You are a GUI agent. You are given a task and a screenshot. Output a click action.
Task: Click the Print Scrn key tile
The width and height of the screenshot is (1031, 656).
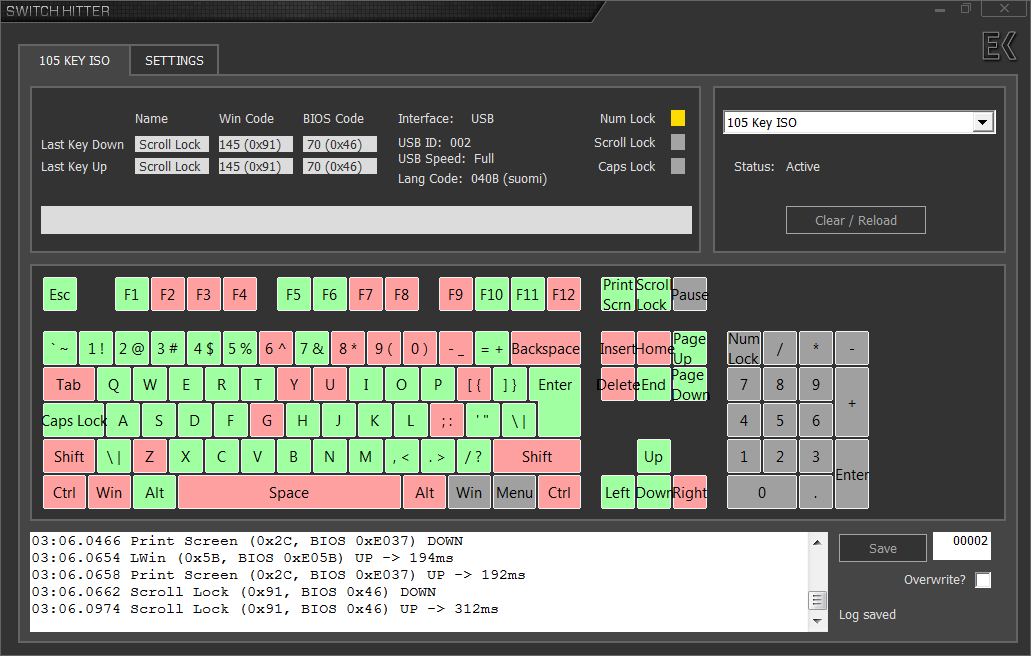617,294
